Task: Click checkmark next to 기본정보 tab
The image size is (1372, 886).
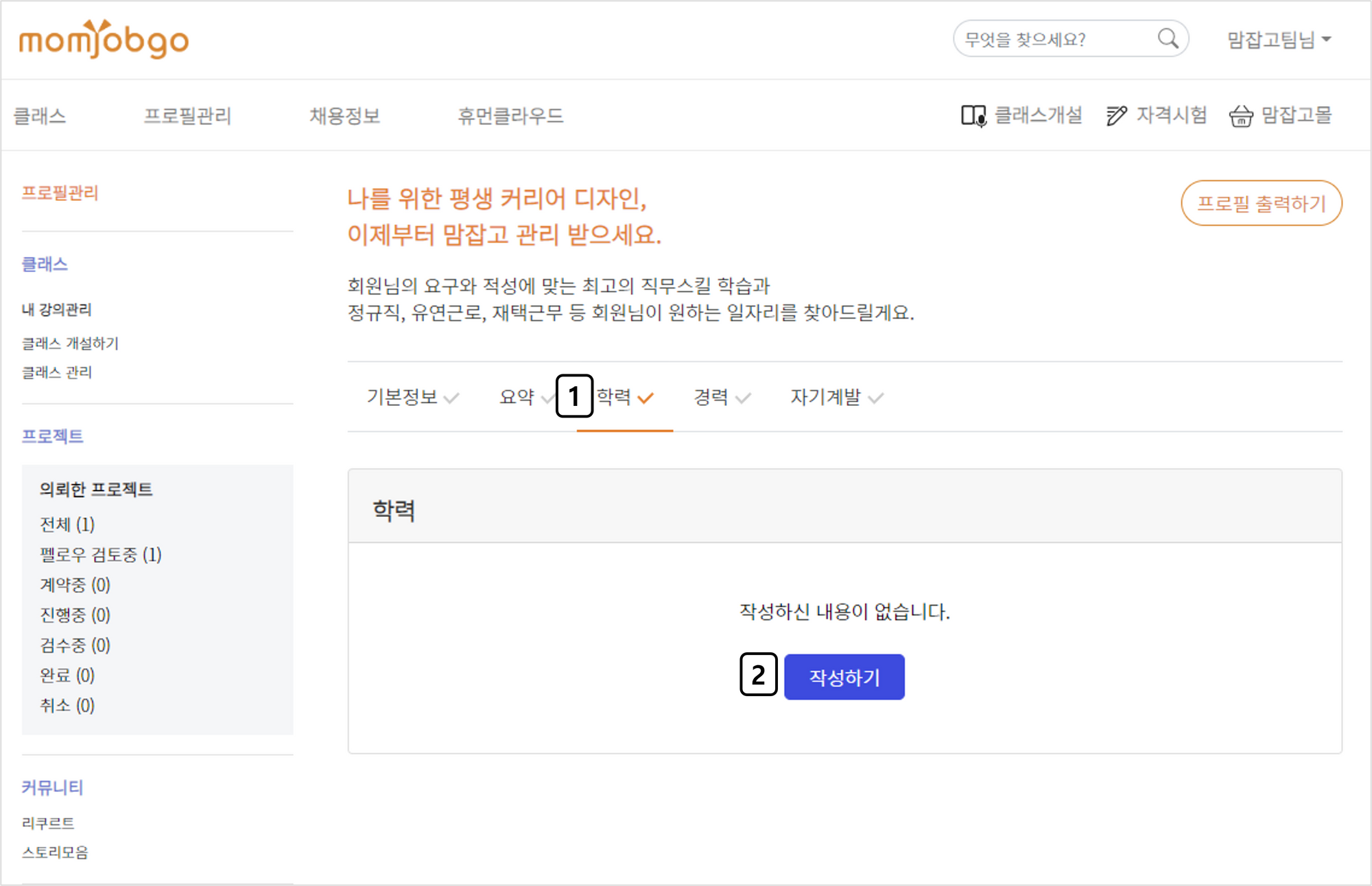Action: 451,398
